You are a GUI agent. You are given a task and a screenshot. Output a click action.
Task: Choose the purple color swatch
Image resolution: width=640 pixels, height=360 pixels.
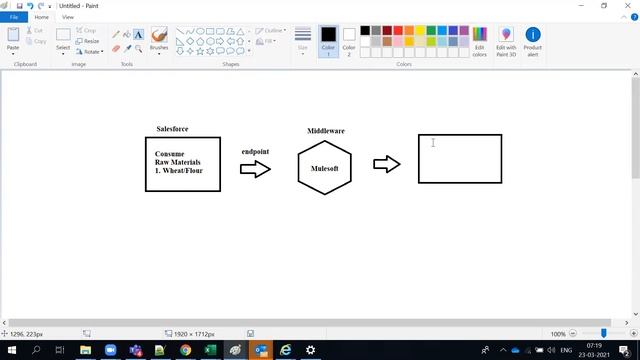click(464, 31)
